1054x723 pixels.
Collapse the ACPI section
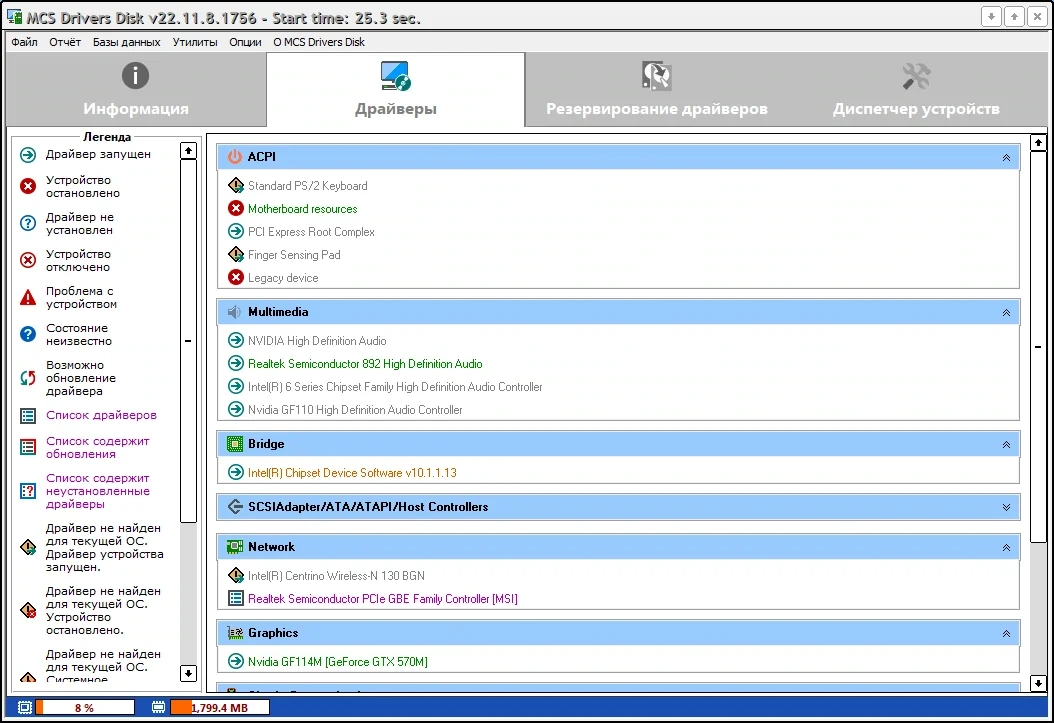click(1006, 157)
